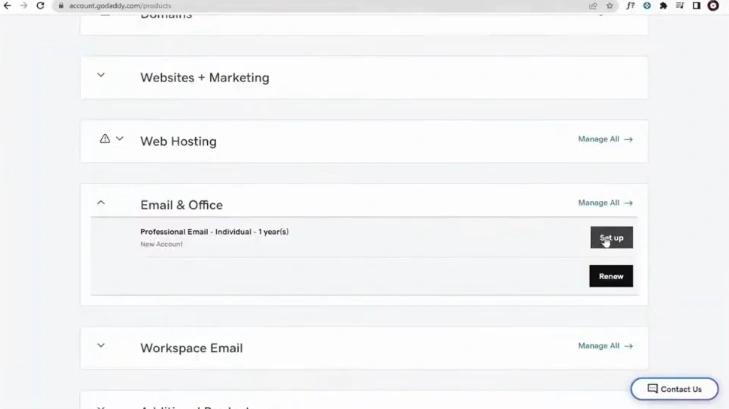Reload the GoDaddy products page
729x409 pixels.
40,6
